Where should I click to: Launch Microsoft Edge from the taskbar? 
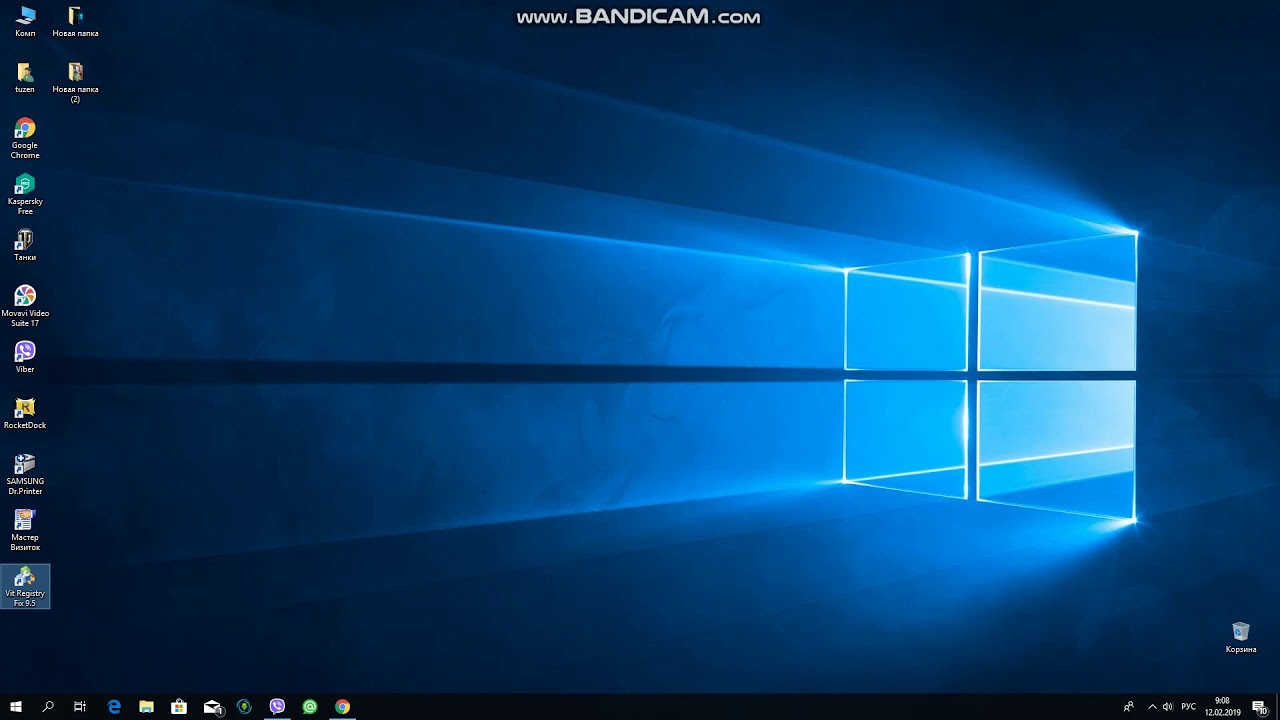(x=114, y=707)
